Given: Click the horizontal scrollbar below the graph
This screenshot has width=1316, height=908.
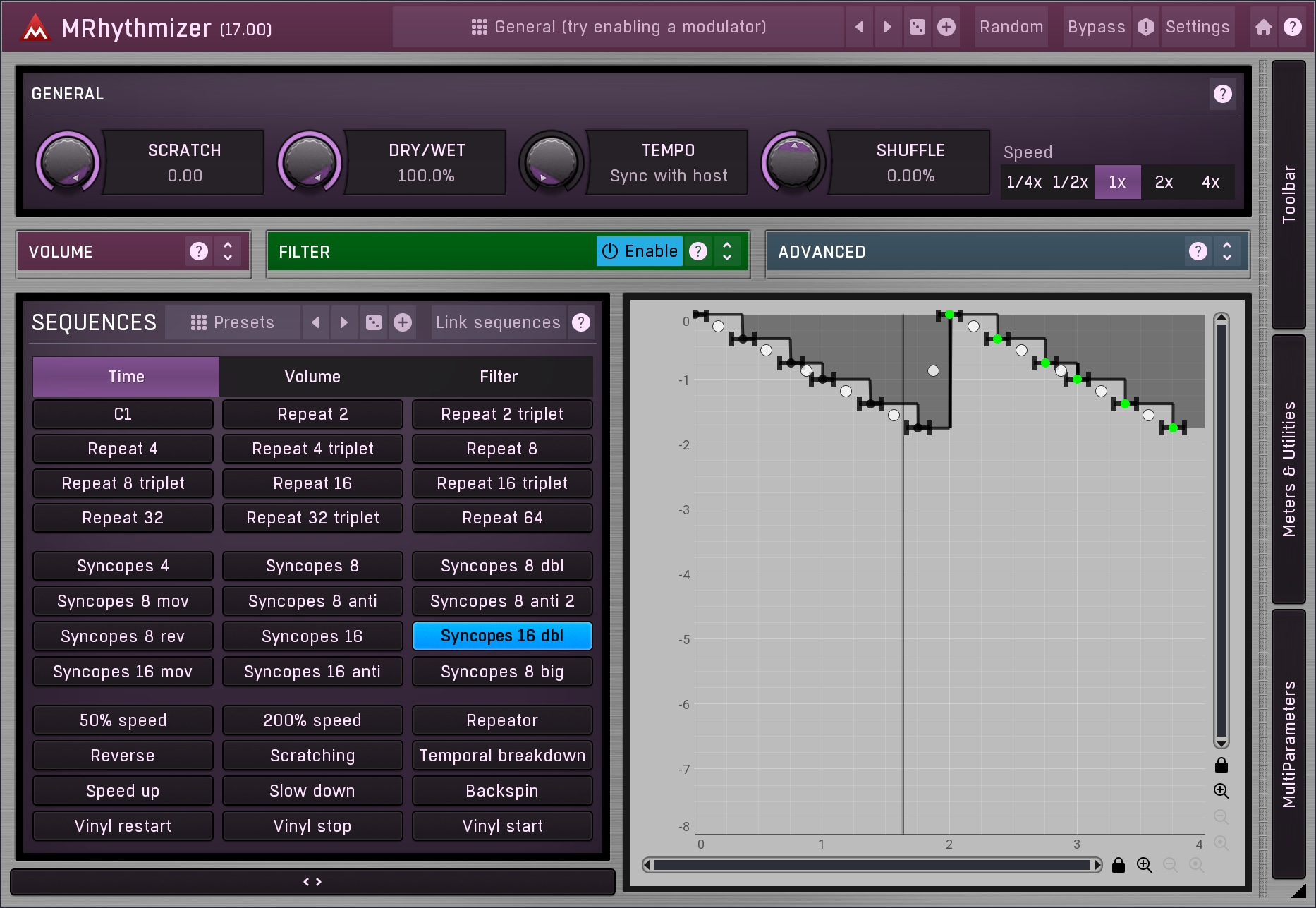Looking at the screenshot, I should [872, 865].
